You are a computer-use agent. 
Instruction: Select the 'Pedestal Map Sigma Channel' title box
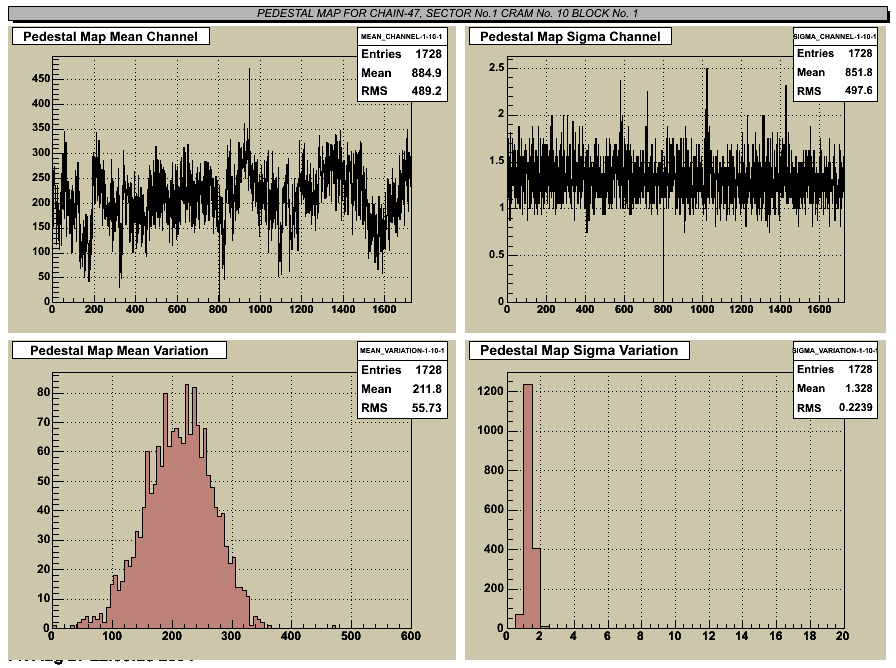point(570,37)
